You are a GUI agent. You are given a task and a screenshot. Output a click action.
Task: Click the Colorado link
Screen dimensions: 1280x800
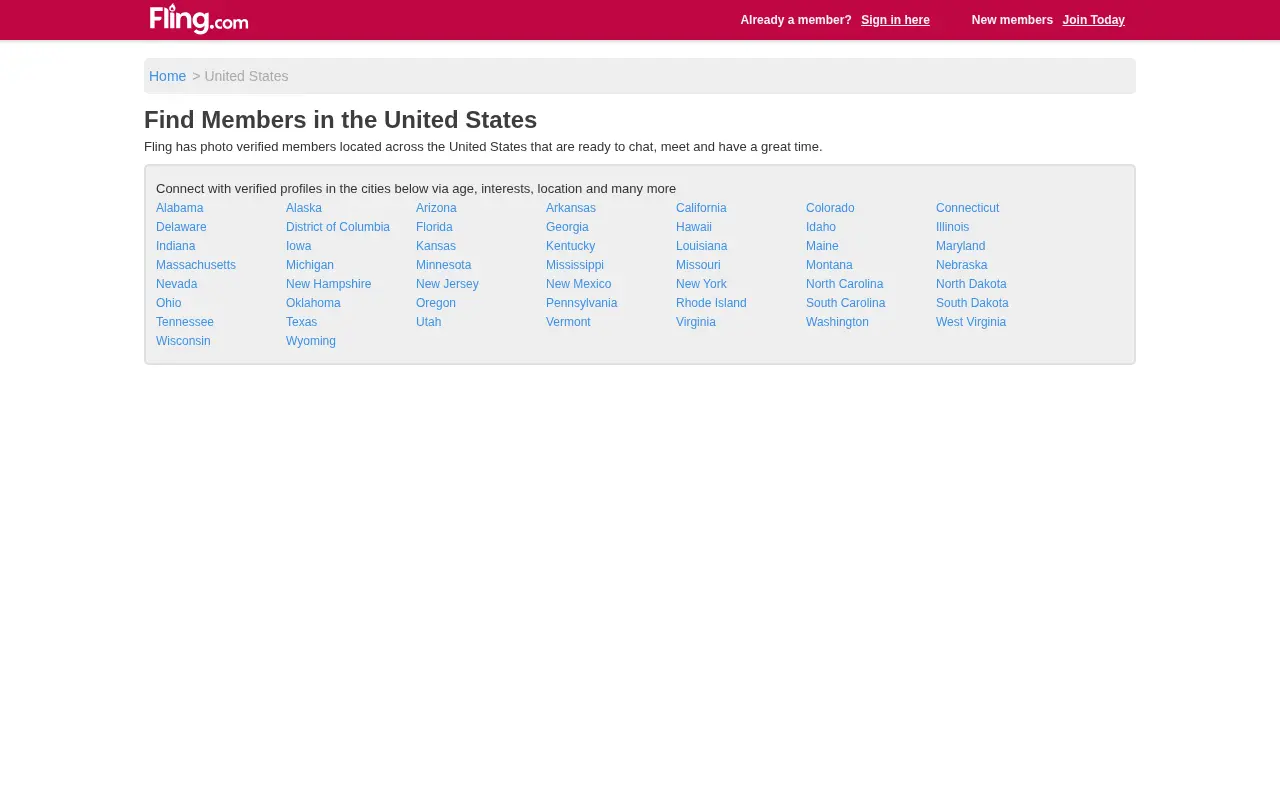[830, 208]
